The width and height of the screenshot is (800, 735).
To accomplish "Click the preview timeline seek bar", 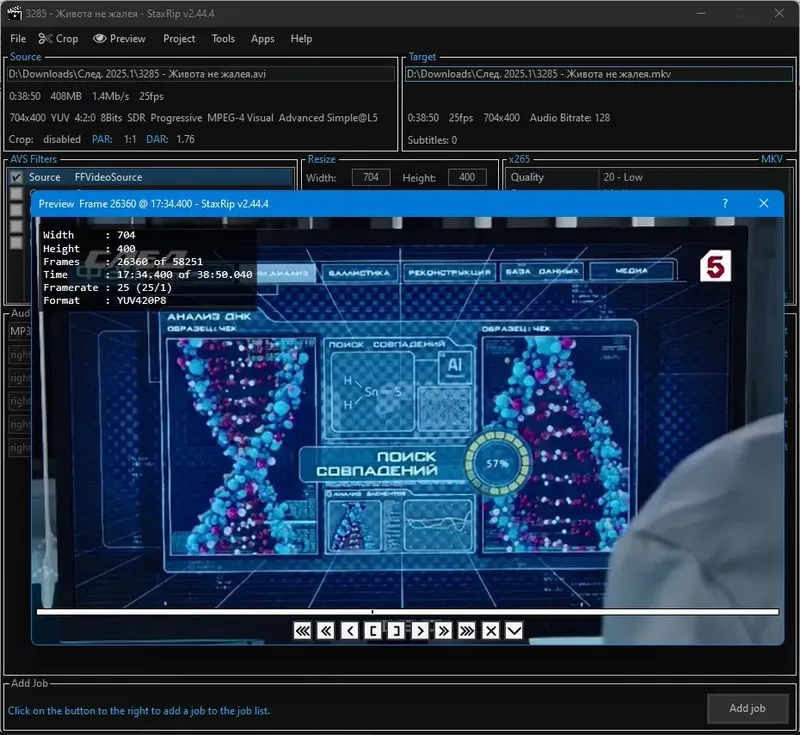I will pos(408,612).
